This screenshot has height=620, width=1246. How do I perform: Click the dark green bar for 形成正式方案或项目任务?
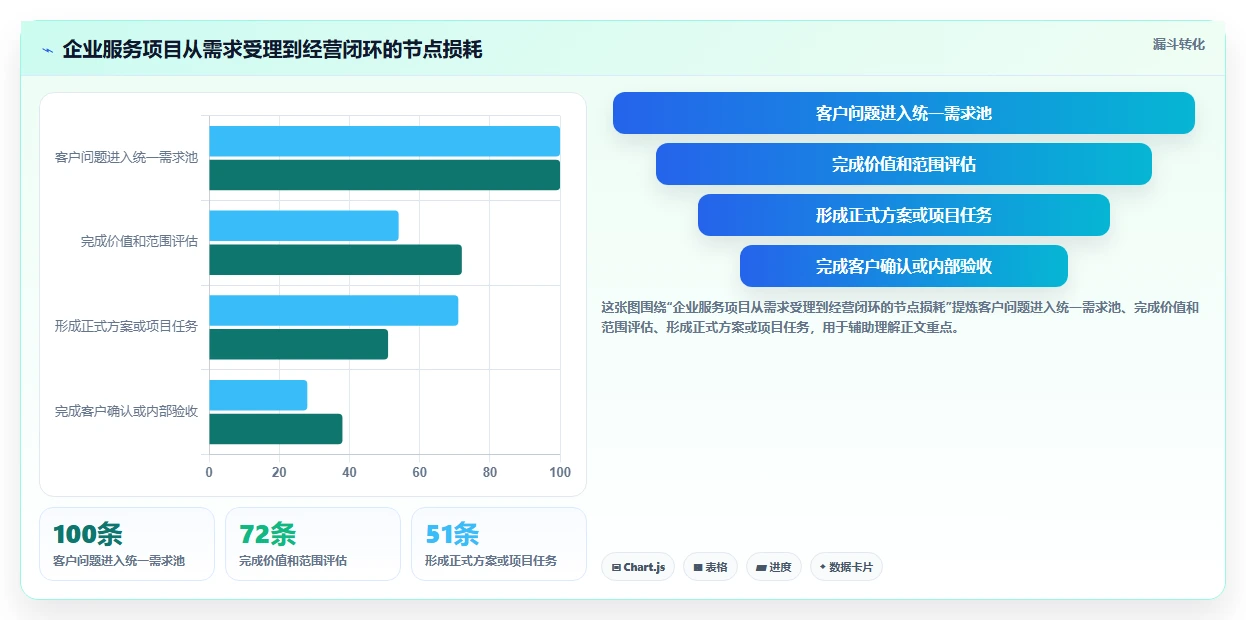point(298,344)
